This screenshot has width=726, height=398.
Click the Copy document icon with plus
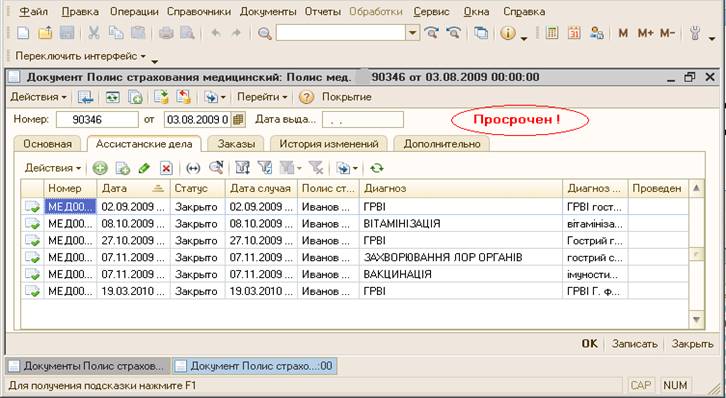[135, 97]
